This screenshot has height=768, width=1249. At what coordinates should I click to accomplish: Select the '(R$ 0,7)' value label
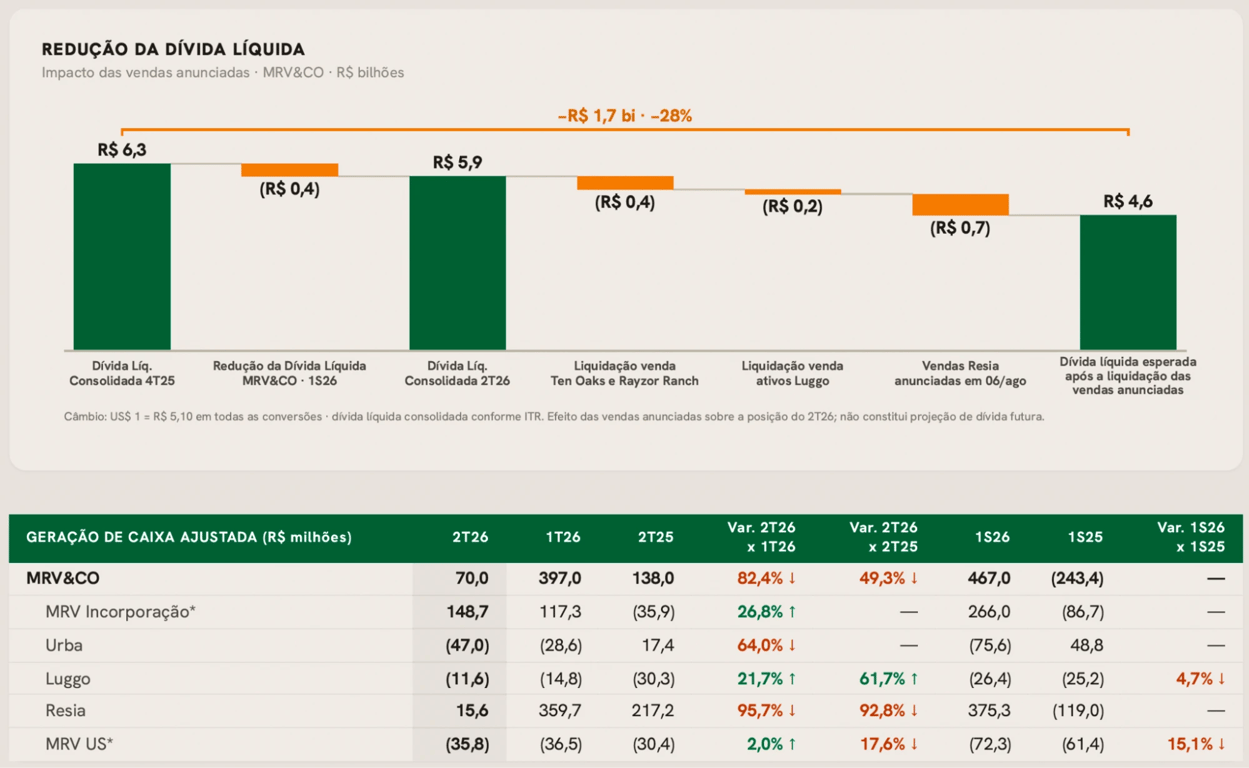tap(960, 228)
